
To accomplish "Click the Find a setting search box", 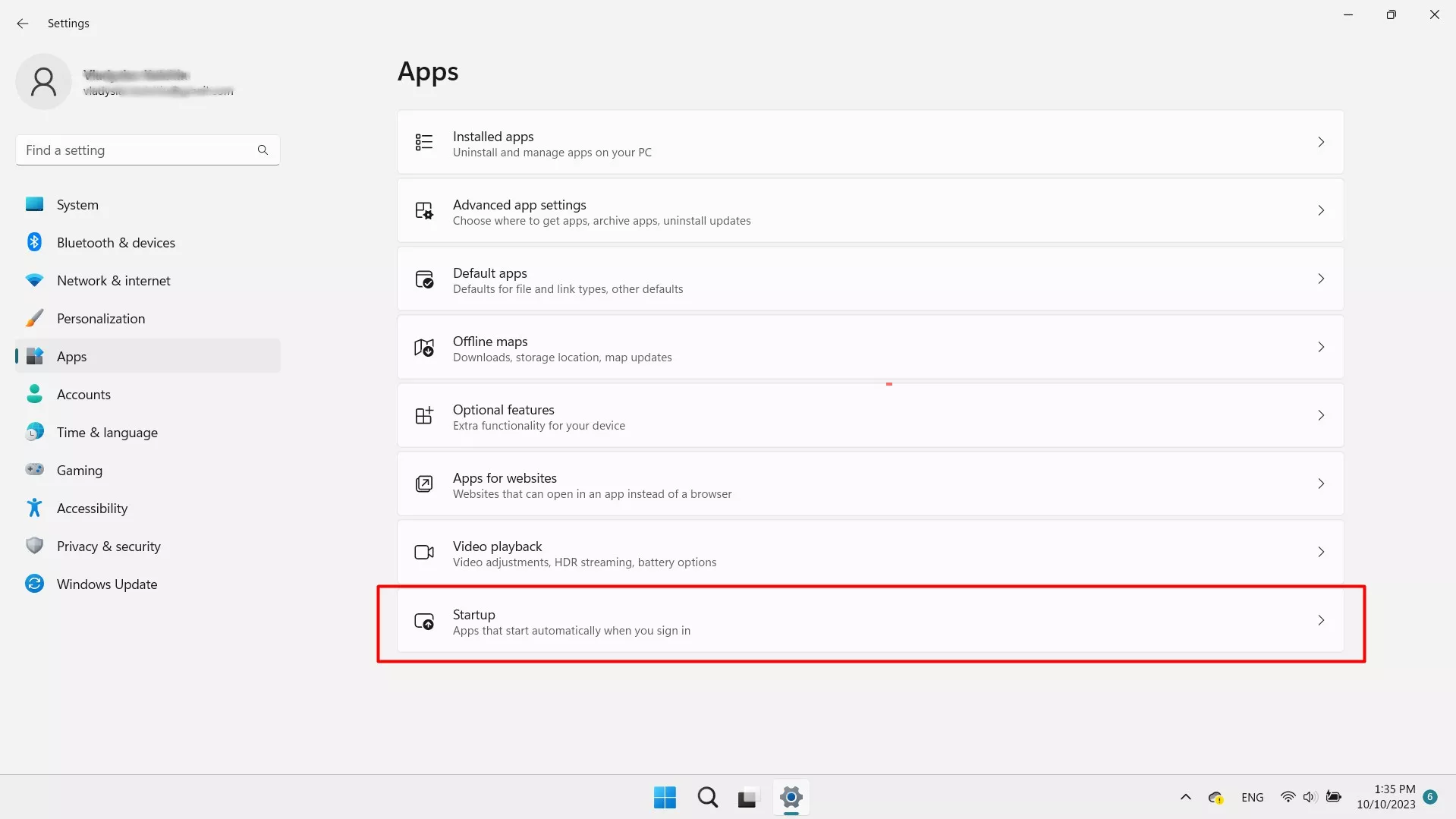I will pos(140,150).
